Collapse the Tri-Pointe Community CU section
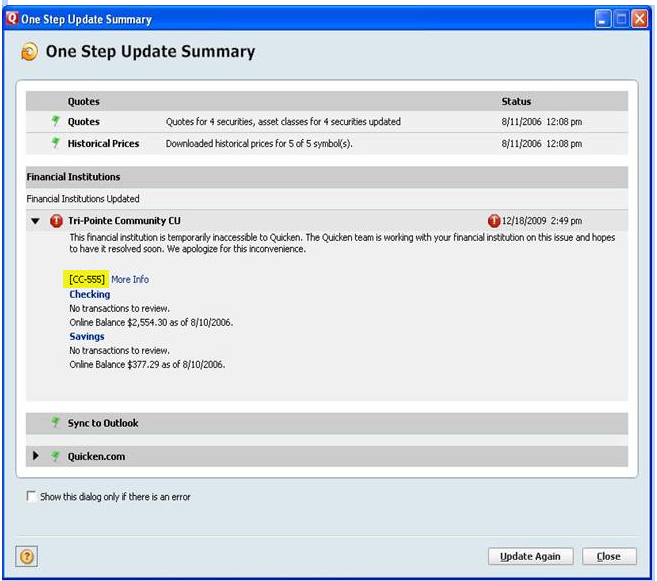657x581 pixels. pyautogui.click(x=36, y=221)
